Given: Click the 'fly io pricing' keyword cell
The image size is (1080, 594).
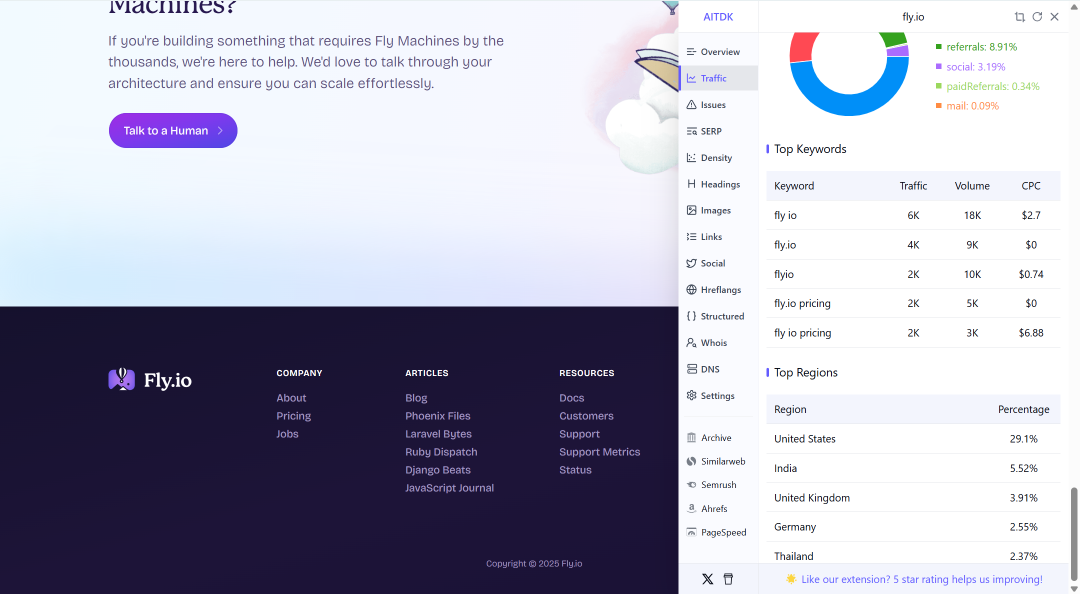Looking at the screenshot, I should pyautogui.click(x=802, y=332).
